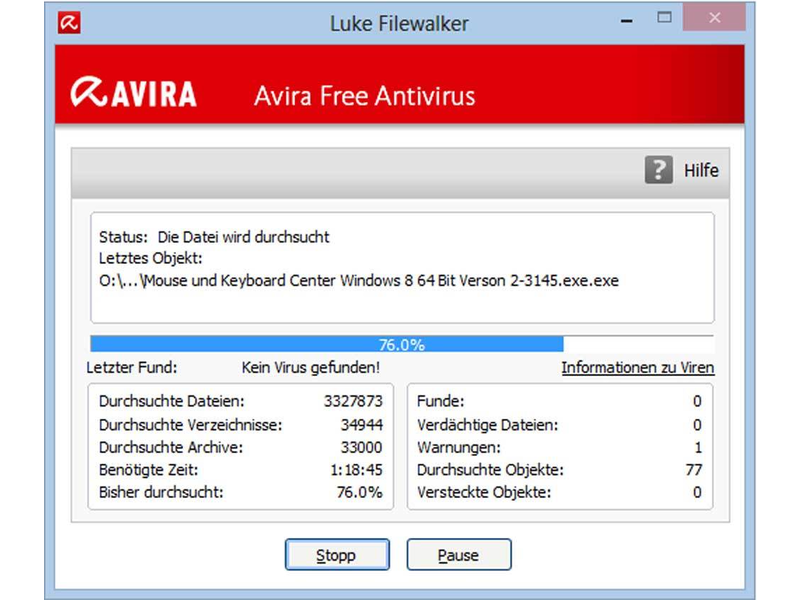Click the Durchsuchte Archive value 33000

[x=362, y=447]
